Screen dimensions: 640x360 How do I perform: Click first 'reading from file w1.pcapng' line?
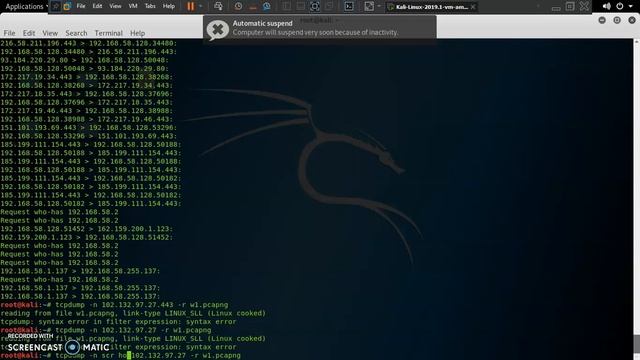133,313
